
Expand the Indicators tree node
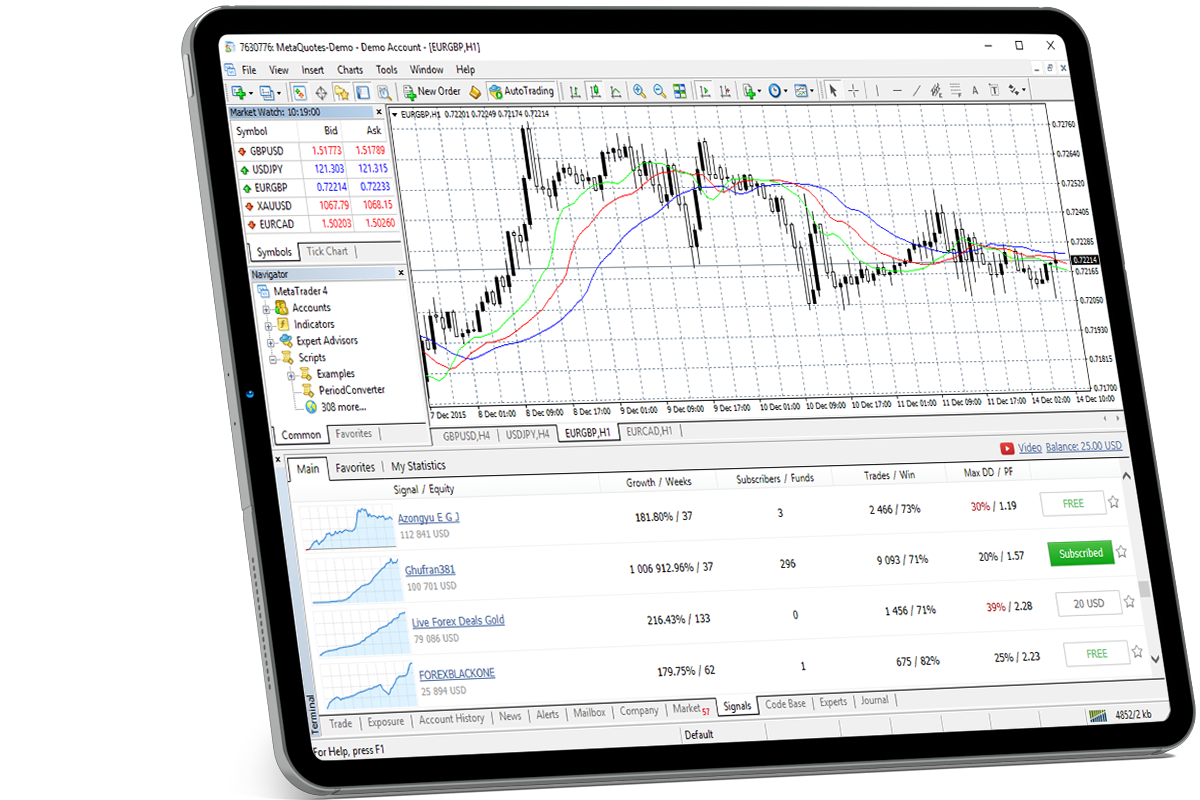click(x=268, y=325)
